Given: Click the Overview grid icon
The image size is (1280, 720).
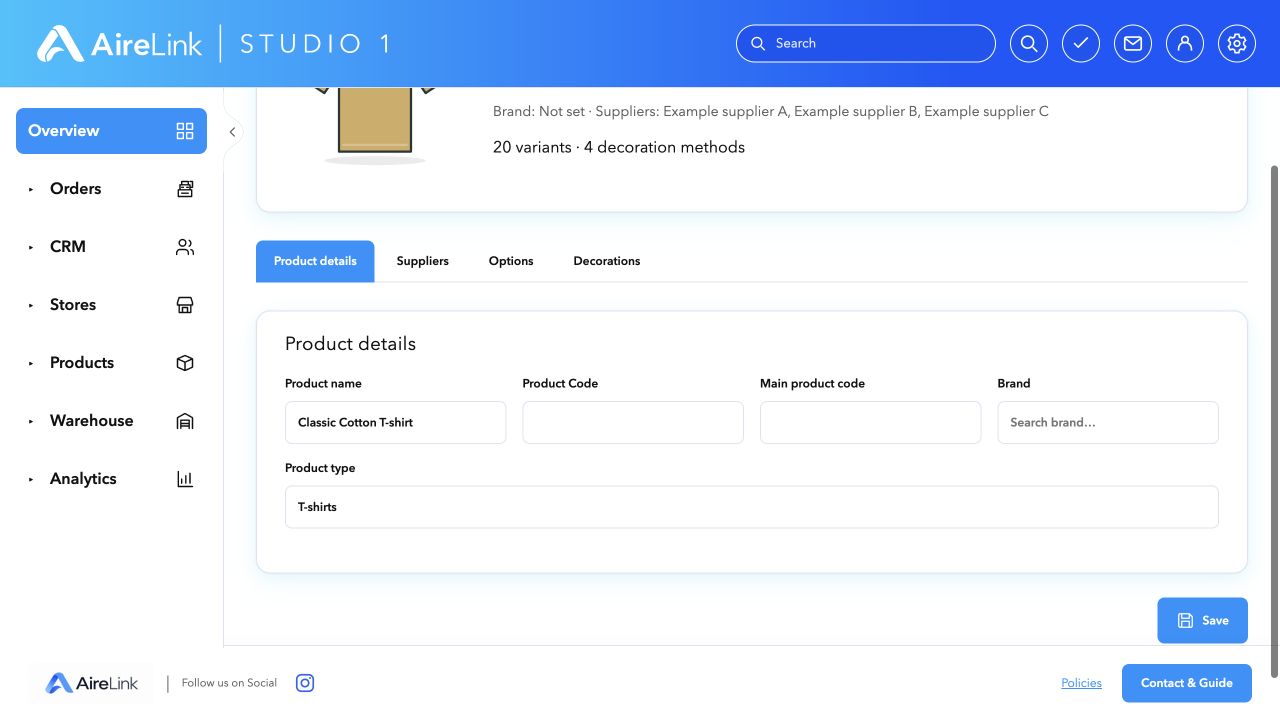Looking at the screenshot, I should (x=185, y=131).
